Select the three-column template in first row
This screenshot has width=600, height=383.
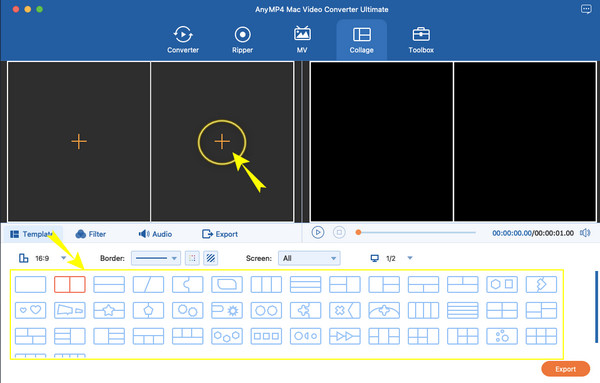tap(266, 284)
